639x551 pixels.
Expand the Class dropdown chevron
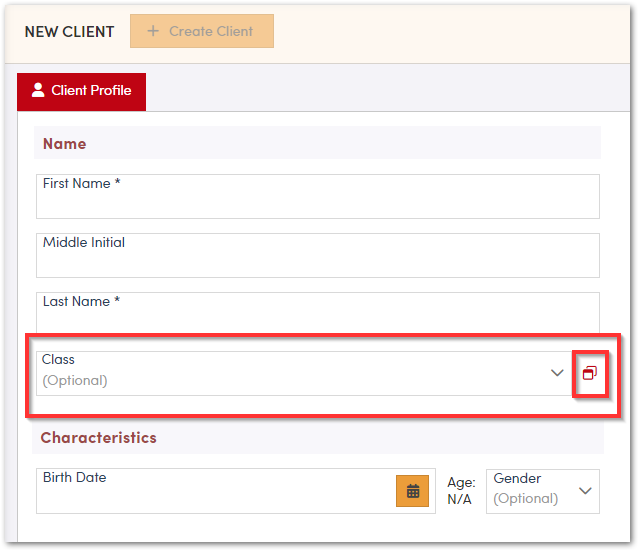click(557, 373)
